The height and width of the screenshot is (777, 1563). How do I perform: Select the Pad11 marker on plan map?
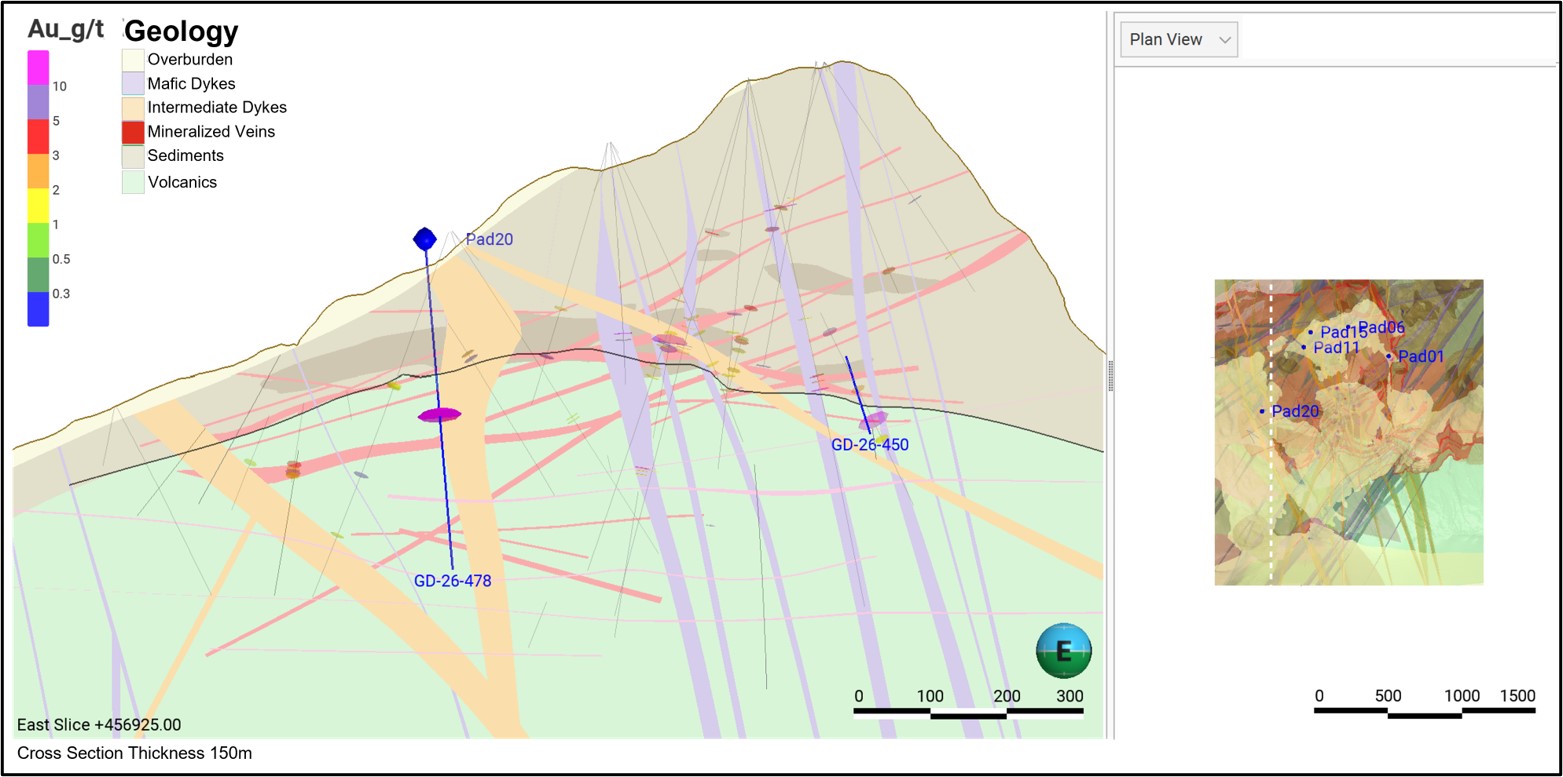pos(1304,347)
